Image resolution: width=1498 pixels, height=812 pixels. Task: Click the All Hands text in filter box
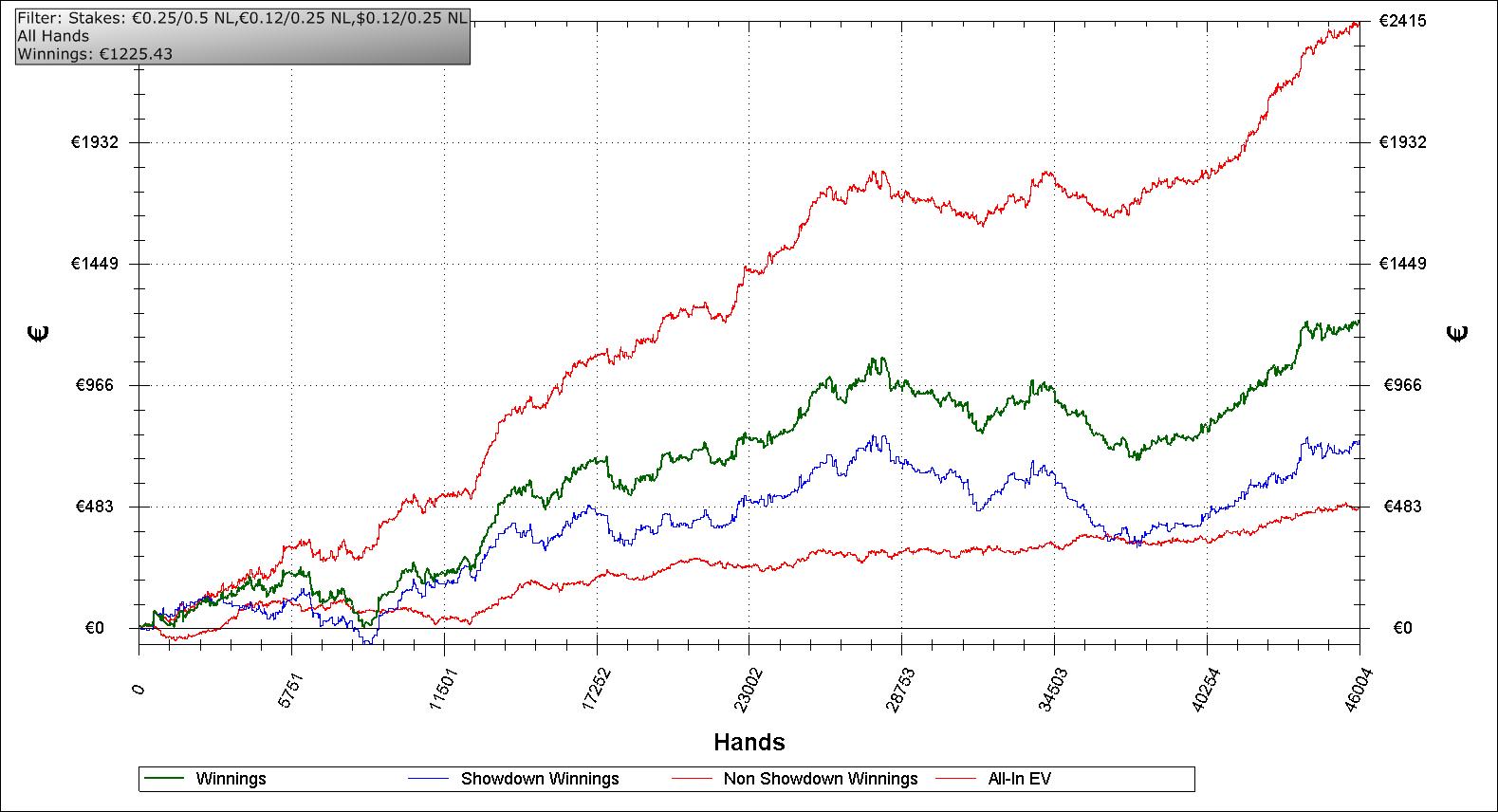click(x=53, y=36)
